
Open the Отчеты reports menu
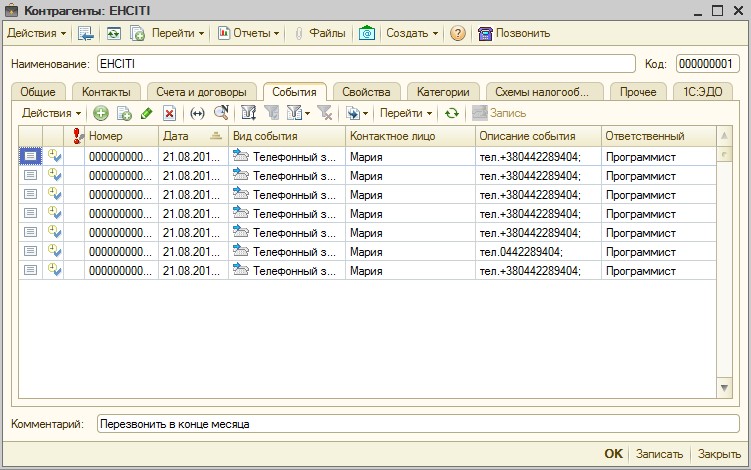pos(249,33)
